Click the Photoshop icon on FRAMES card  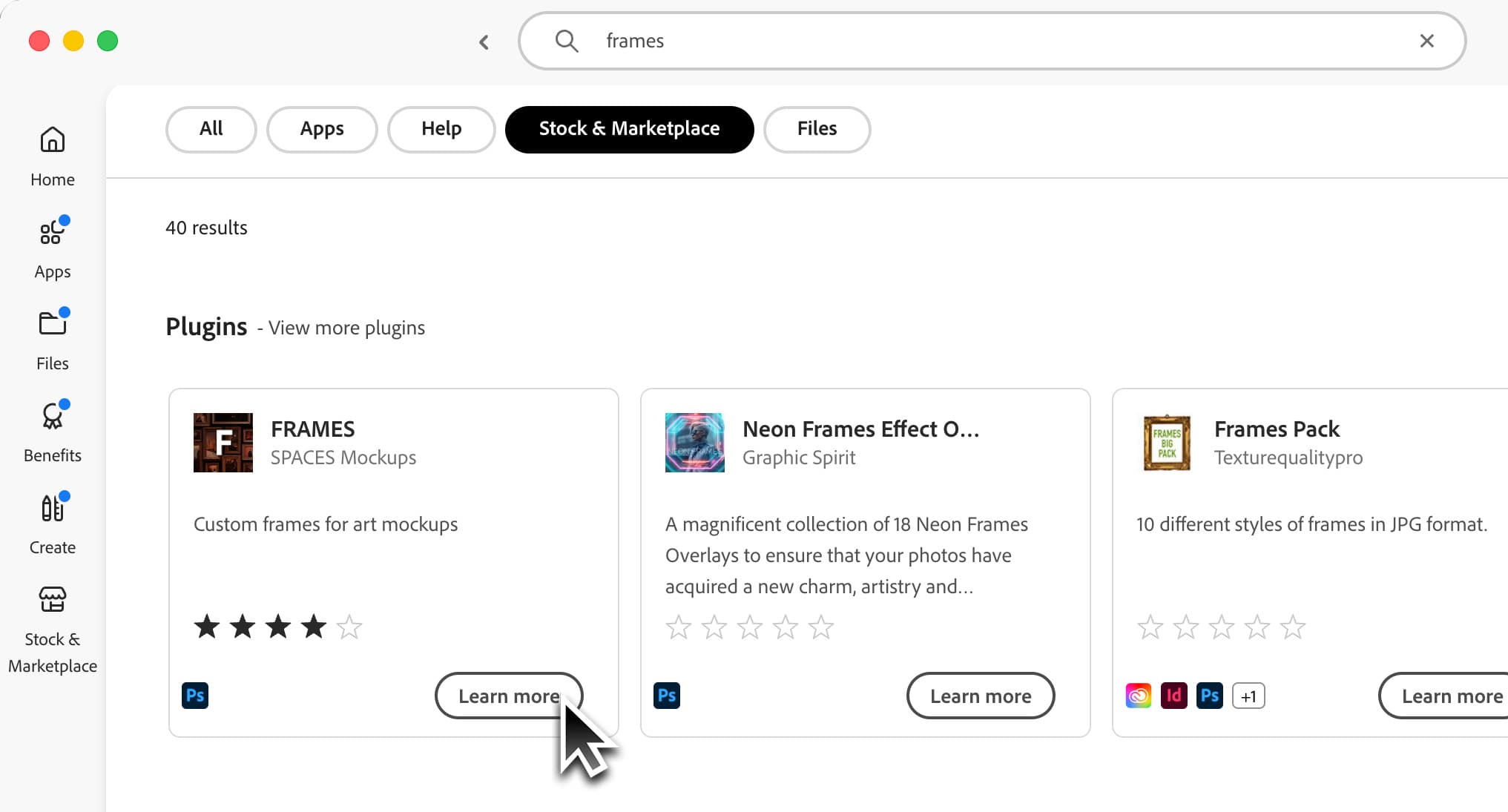tap(195, 696)
